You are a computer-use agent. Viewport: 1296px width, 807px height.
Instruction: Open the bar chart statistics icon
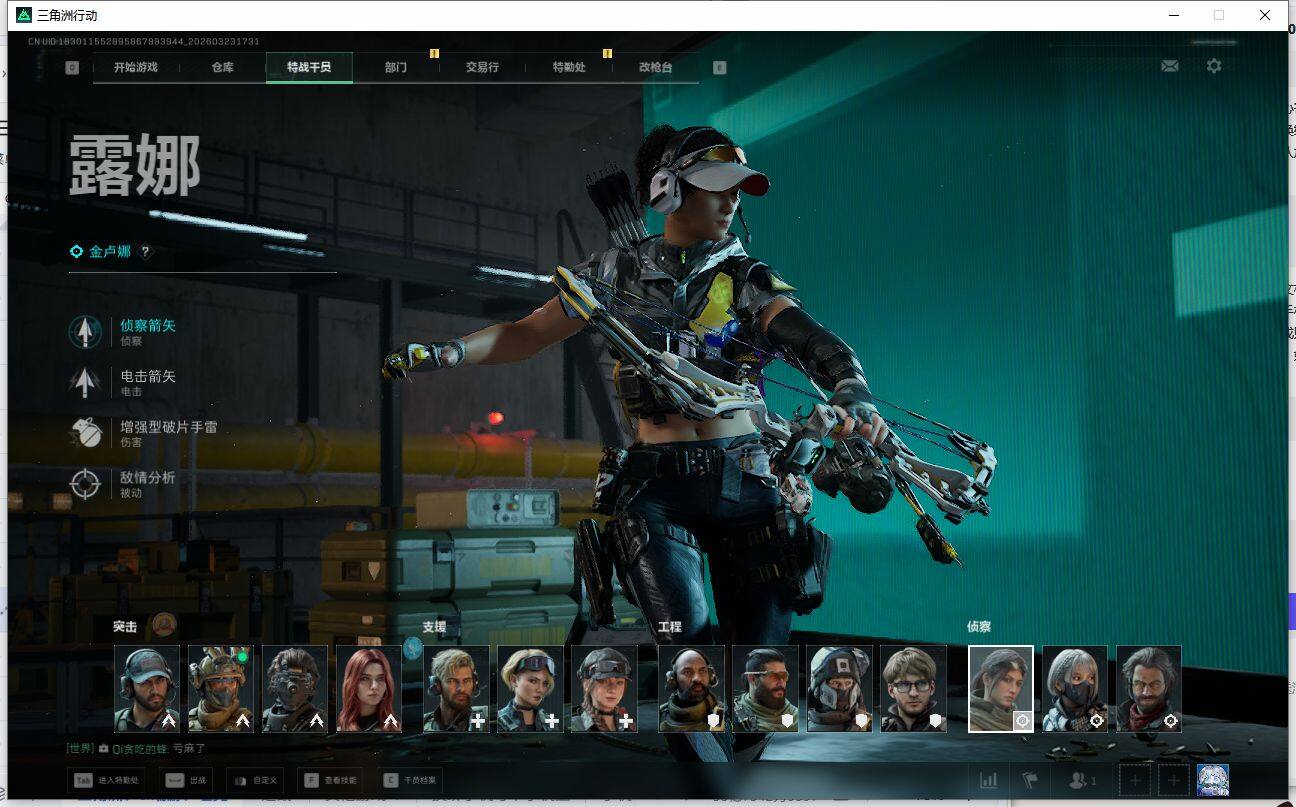989,780
